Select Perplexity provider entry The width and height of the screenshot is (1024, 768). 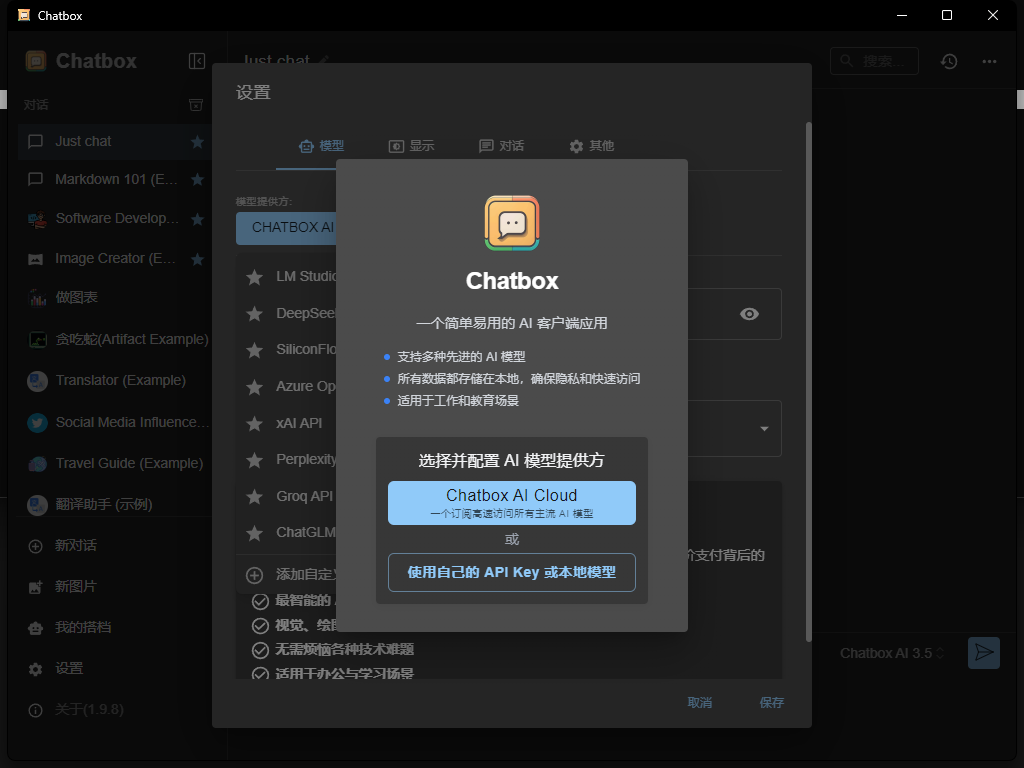coord(286,459)
